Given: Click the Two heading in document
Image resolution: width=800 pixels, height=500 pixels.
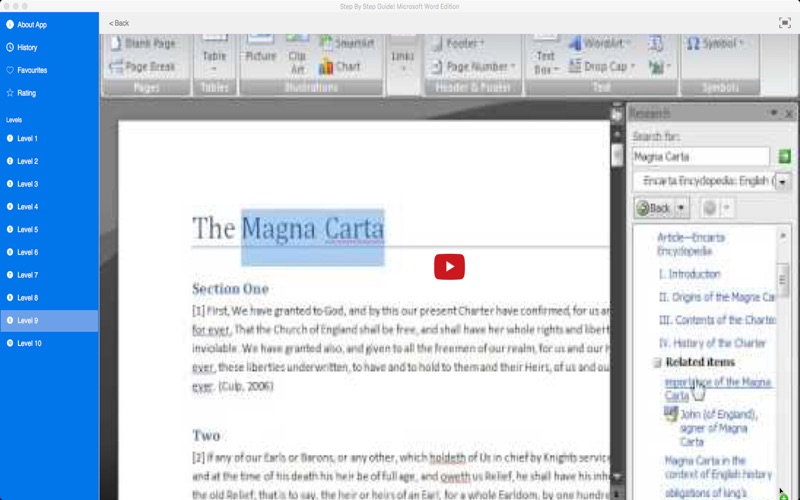Looking at the screenshot, I should pyautogui.click(x=206, y=435).
